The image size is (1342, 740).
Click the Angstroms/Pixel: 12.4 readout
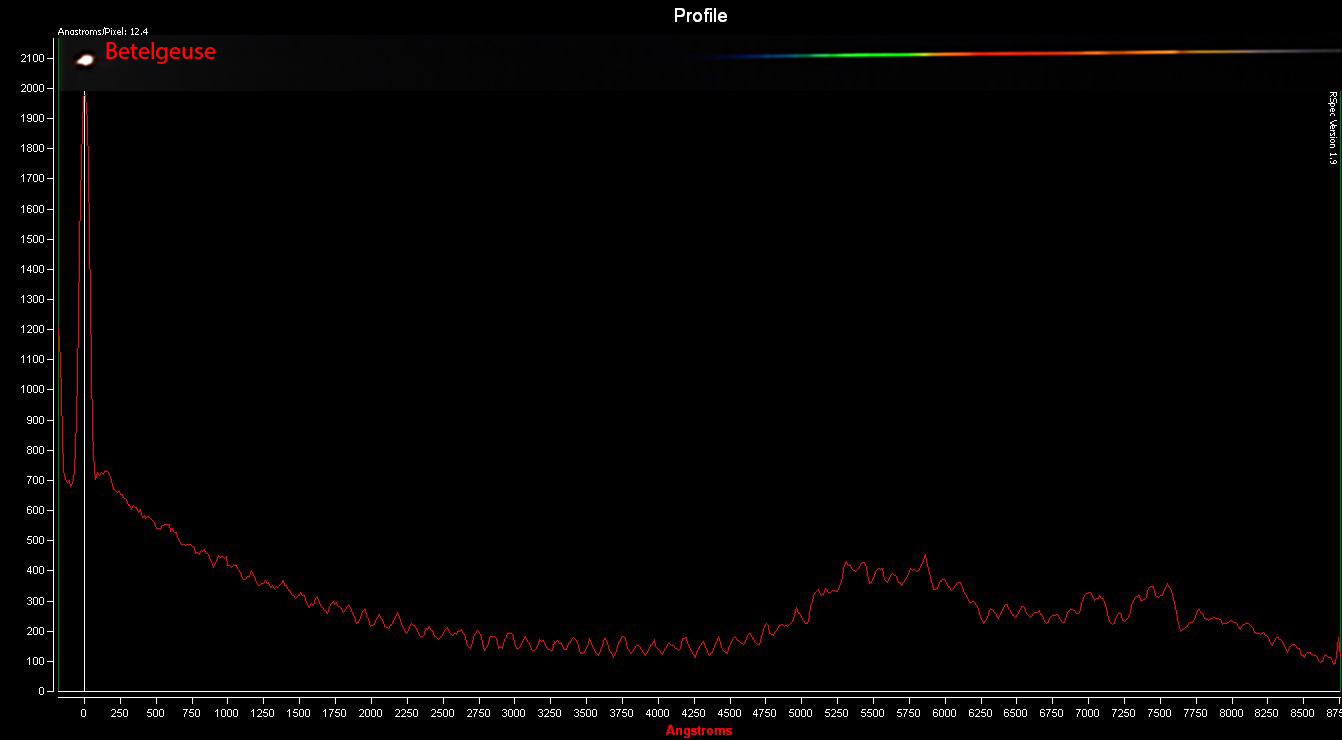click(103, 31)
